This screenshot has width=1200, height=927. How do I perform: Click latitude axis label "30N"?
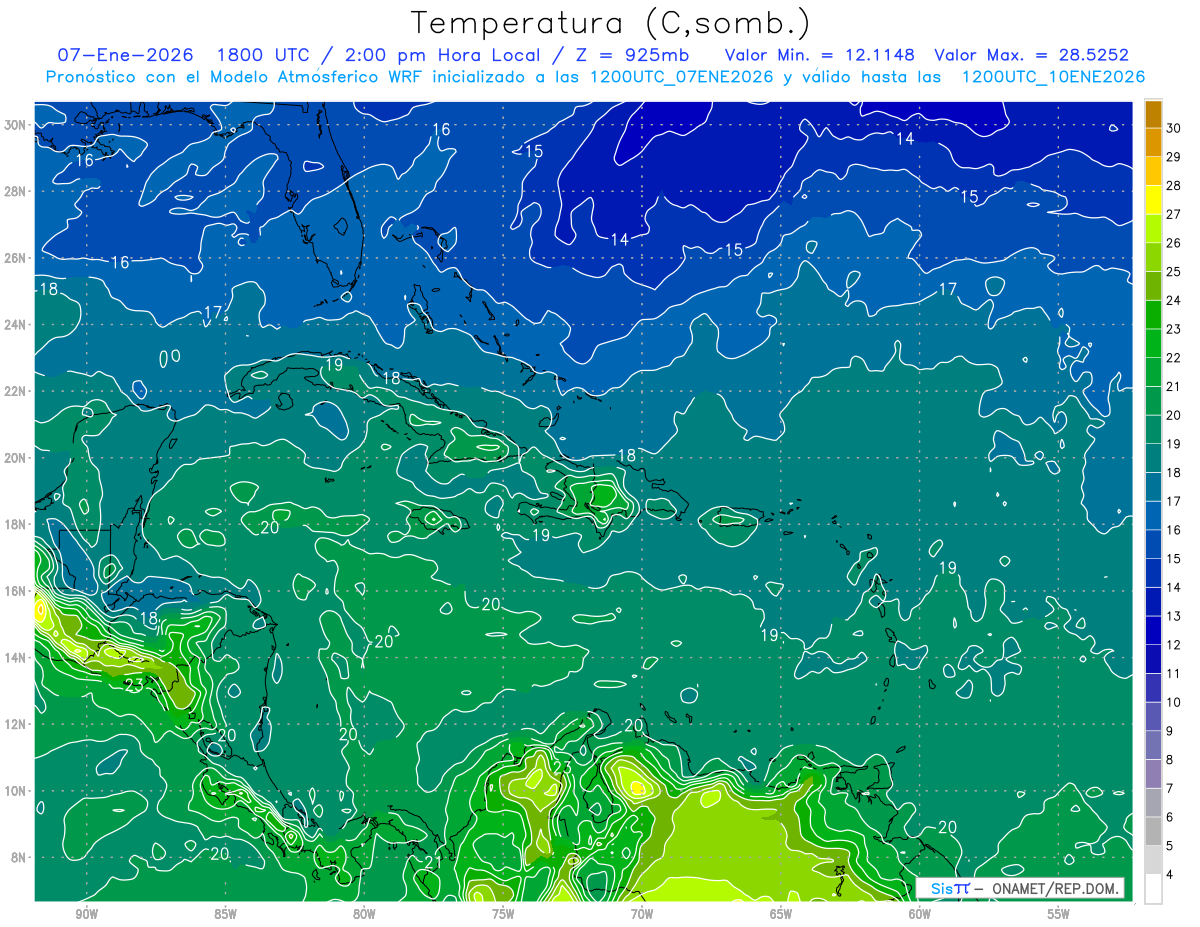coord(15,125)
